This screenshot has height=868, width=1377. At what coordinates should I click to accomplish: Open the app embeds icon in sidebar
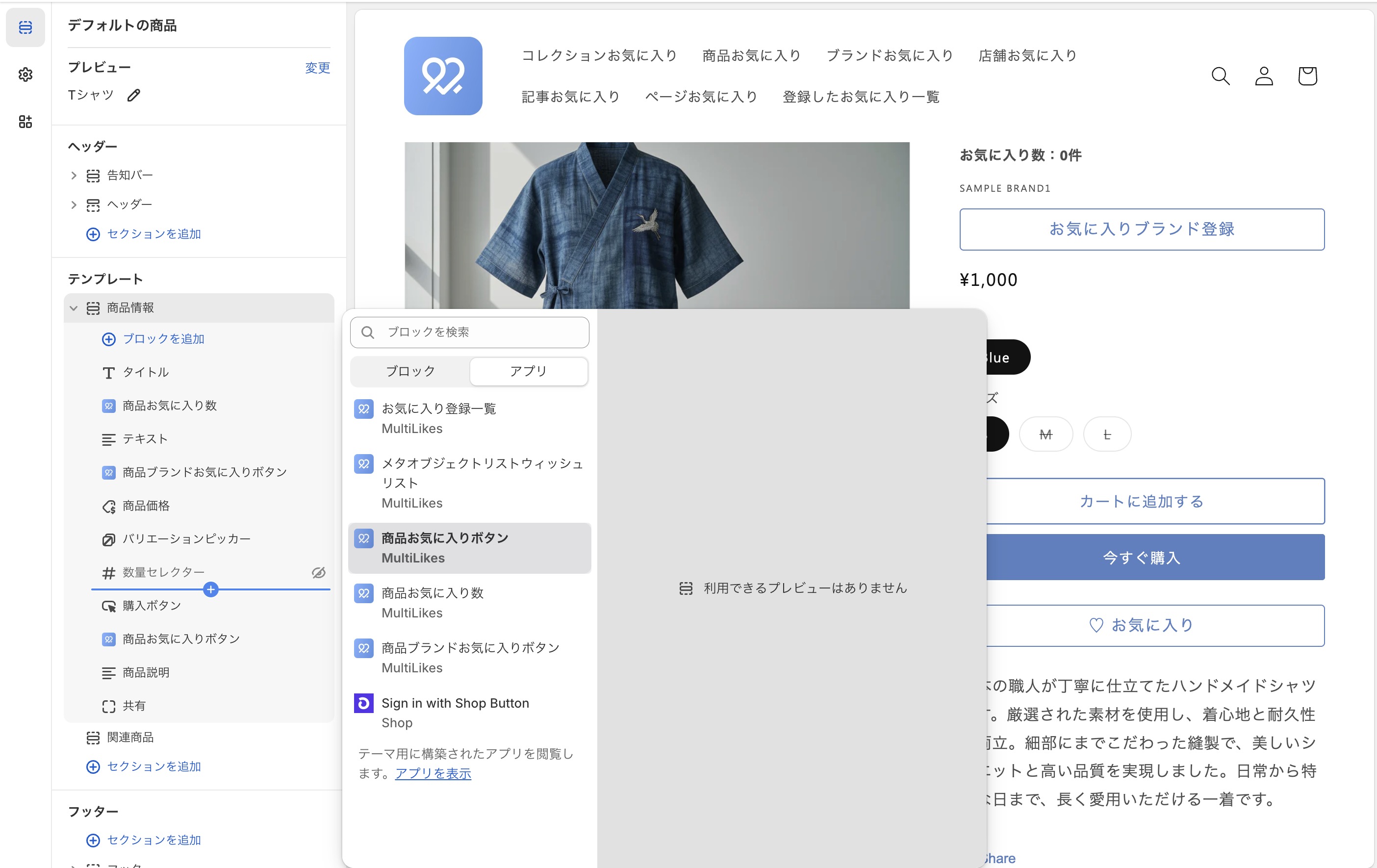click(25, 121)
